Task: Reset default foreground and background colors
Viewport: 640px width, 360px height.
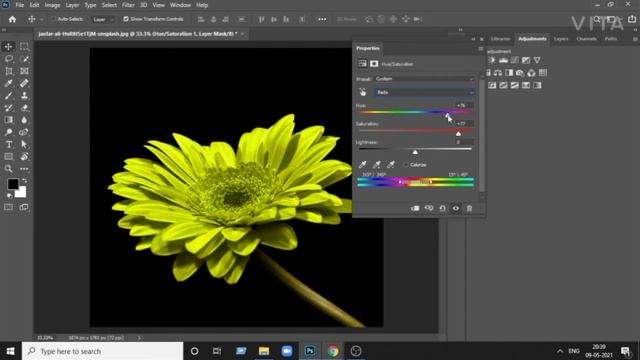Action: (x=9, y=196)
